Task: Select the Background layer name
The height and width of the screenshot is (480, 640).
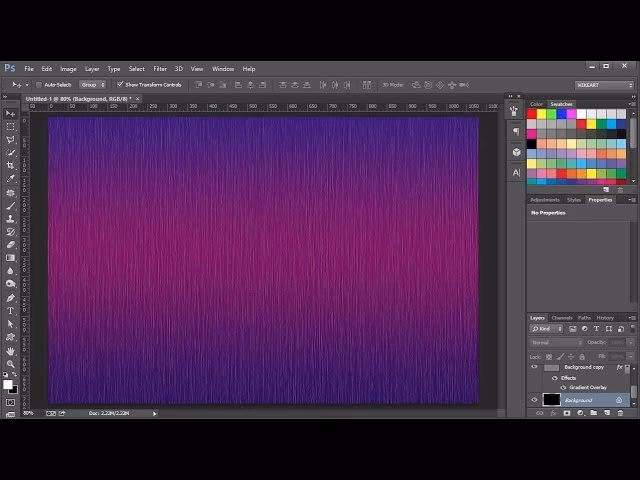Action: click(x=578, y=400)
